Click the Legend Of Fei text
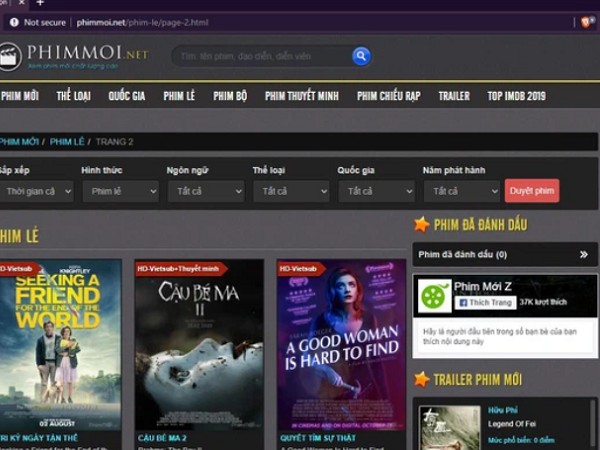This screenshot has width=600, height=450. click(512, 424)
